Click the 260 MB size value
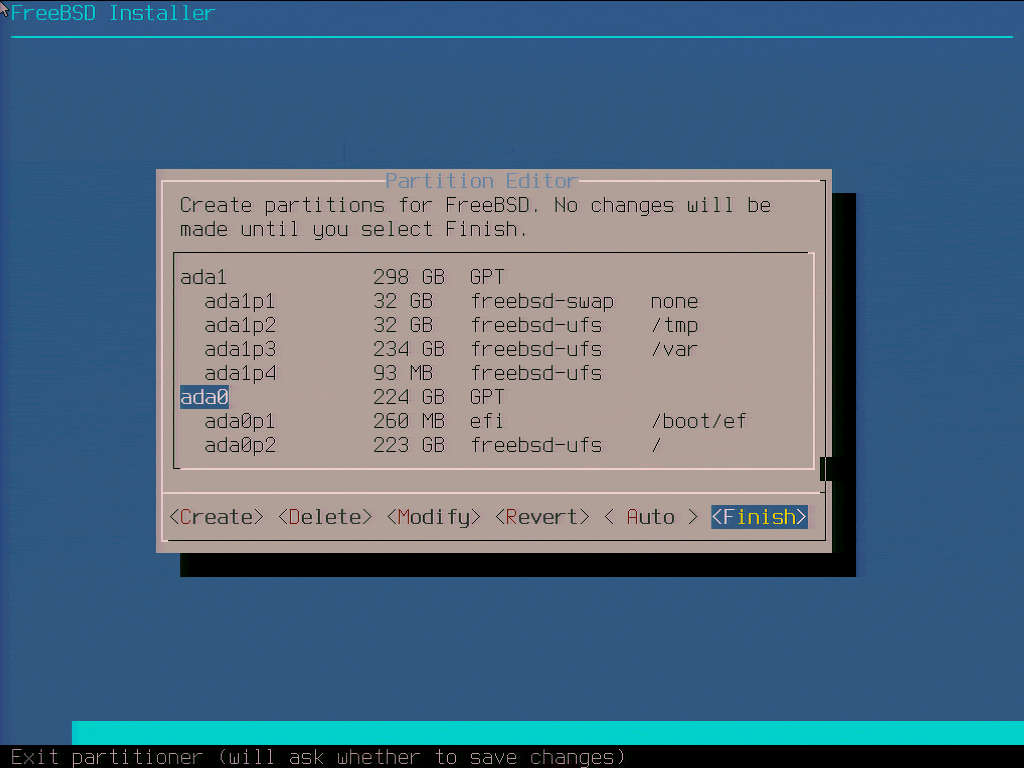The width and height of the screenshot is (1024, 768). click(409, 421)
